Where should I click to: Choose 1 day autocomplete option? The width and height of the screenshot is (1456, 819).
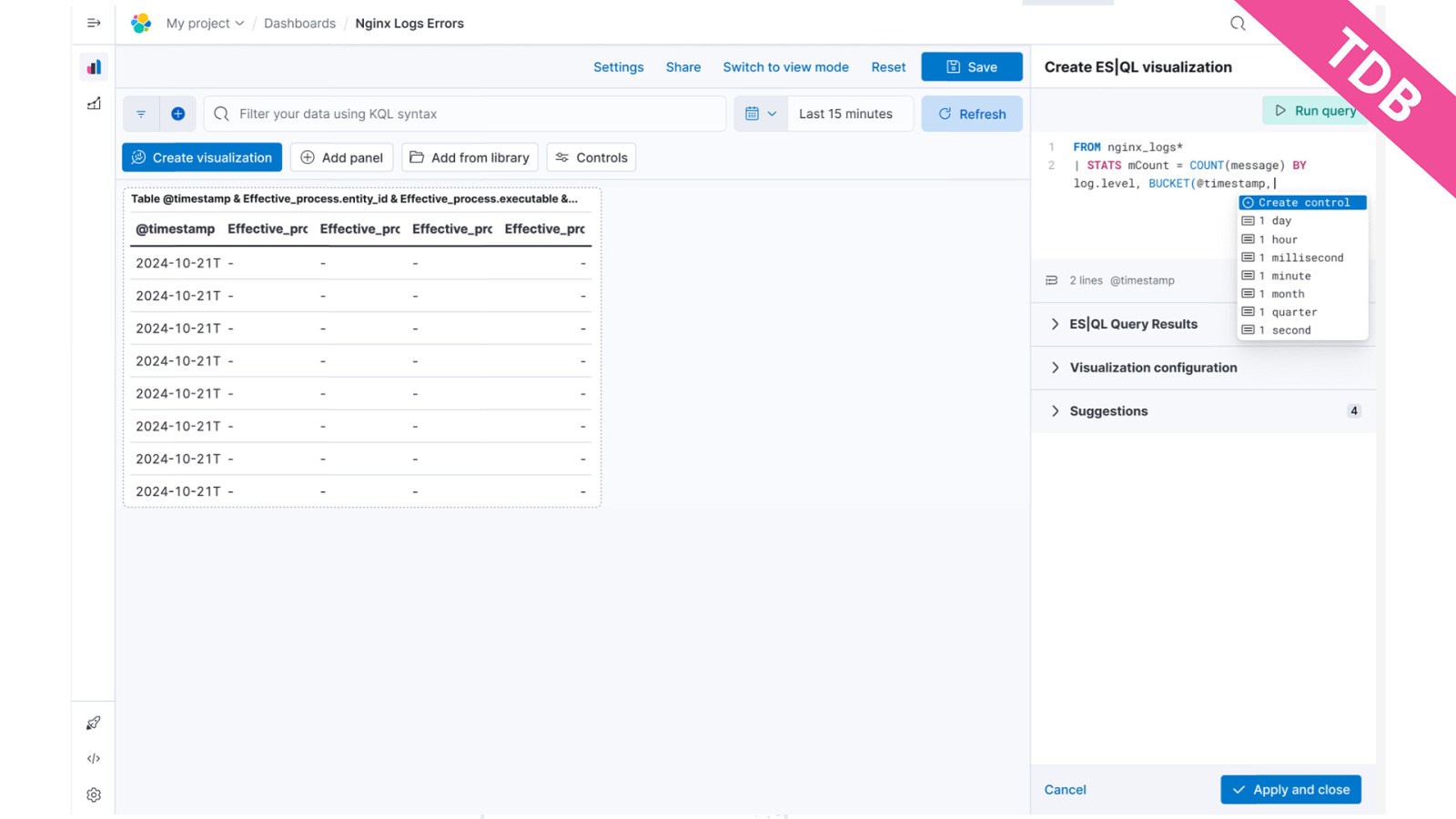point(1303,221)
